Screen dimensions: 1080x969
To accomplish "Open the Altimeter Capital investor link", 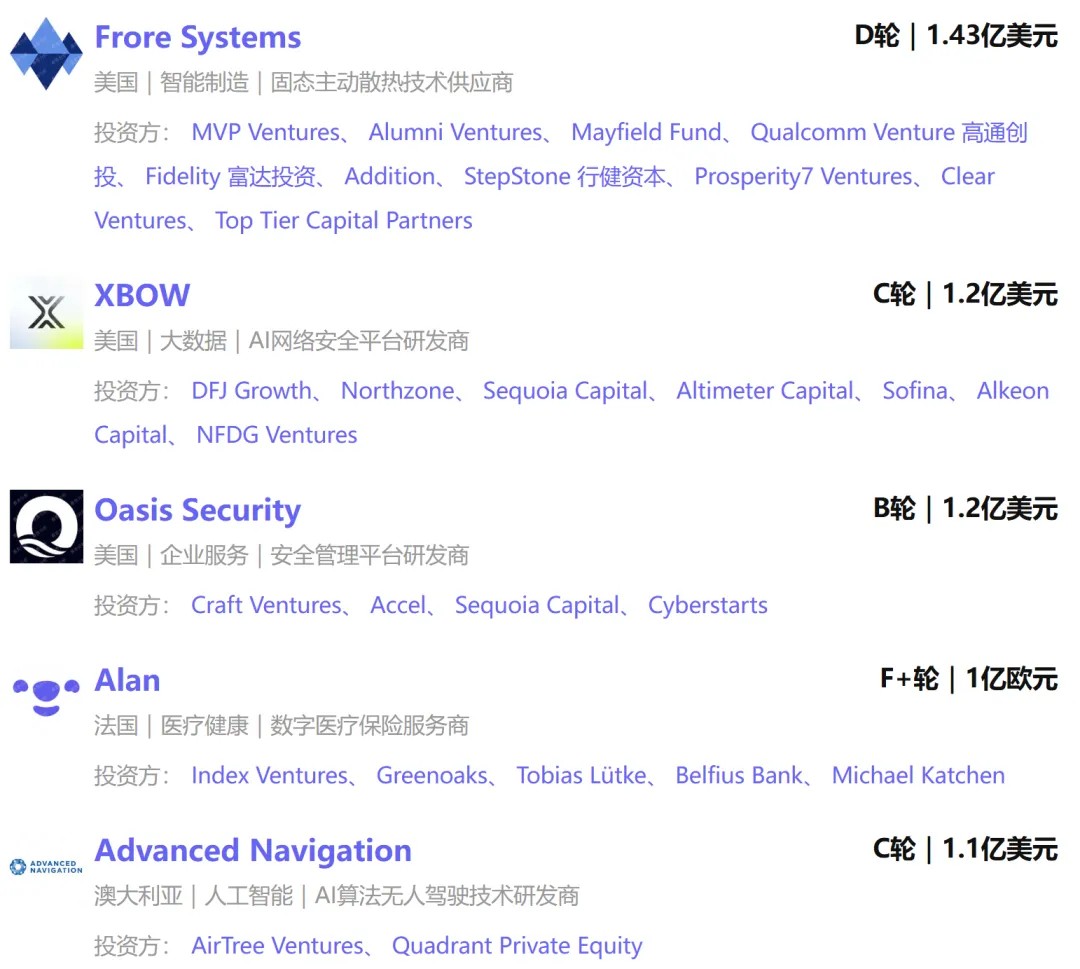I will (x=765, y=391).
